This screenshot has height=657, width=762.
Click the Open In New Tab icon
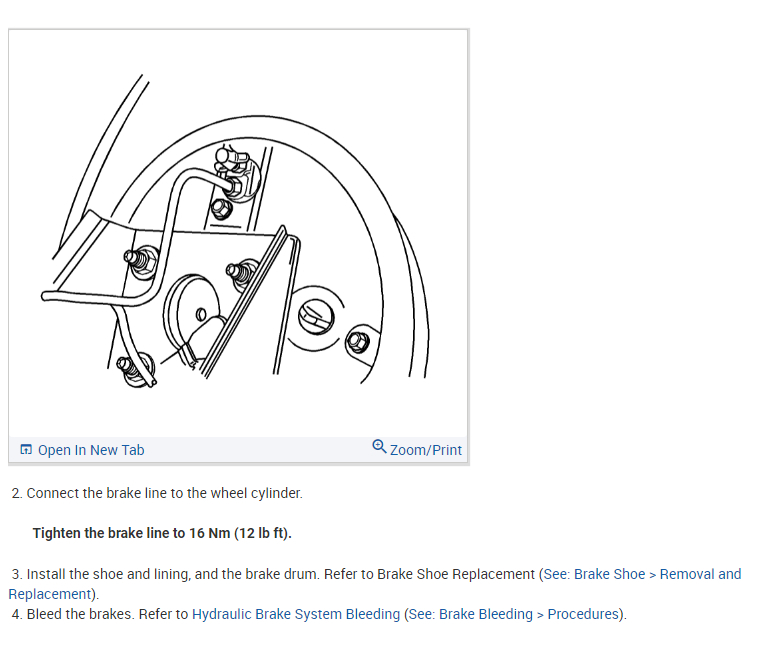click(26, 450)
